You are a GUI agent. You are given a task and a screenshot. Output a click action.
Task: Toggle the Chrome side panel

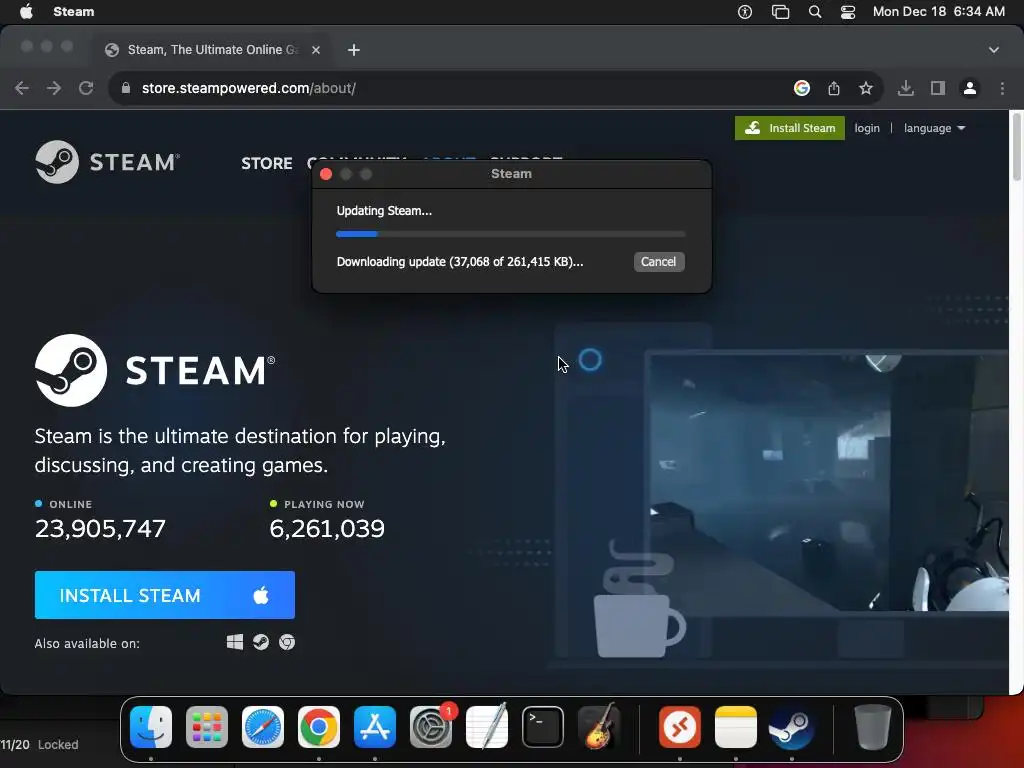point(938,88)
